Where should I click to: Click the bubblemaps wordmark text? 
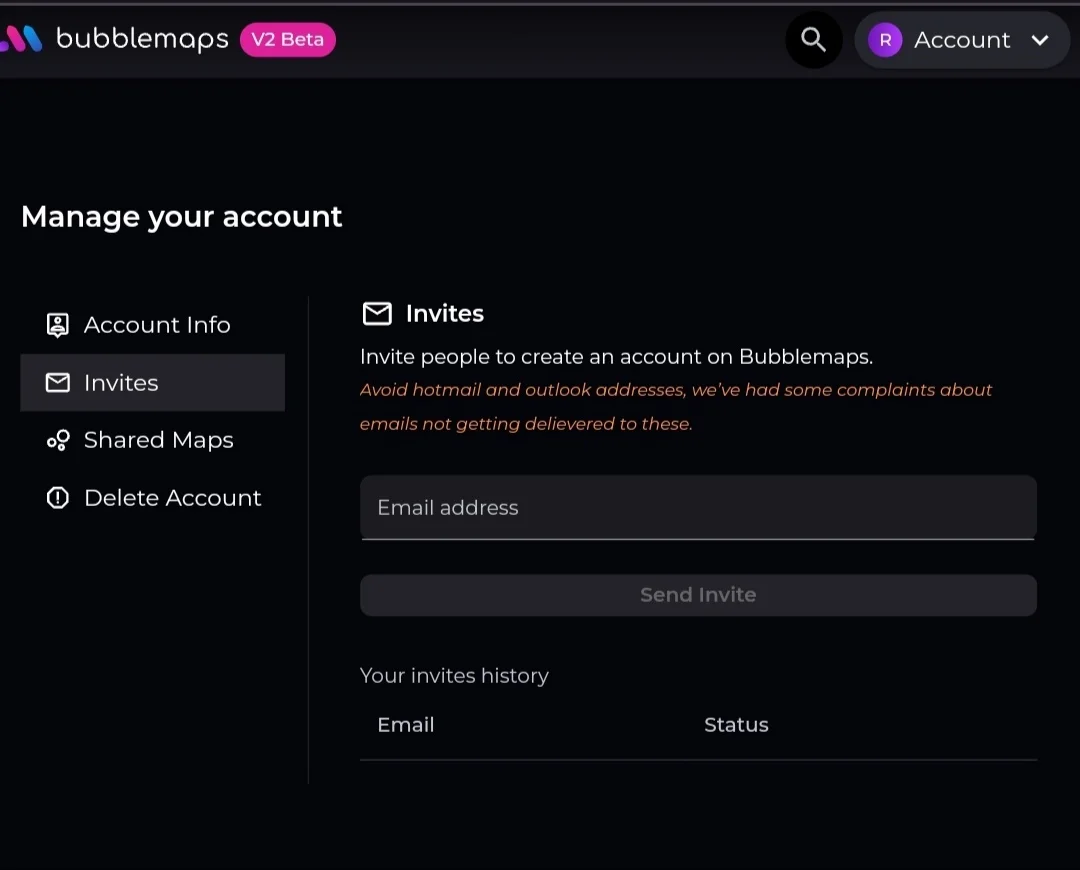coord(142,39)
